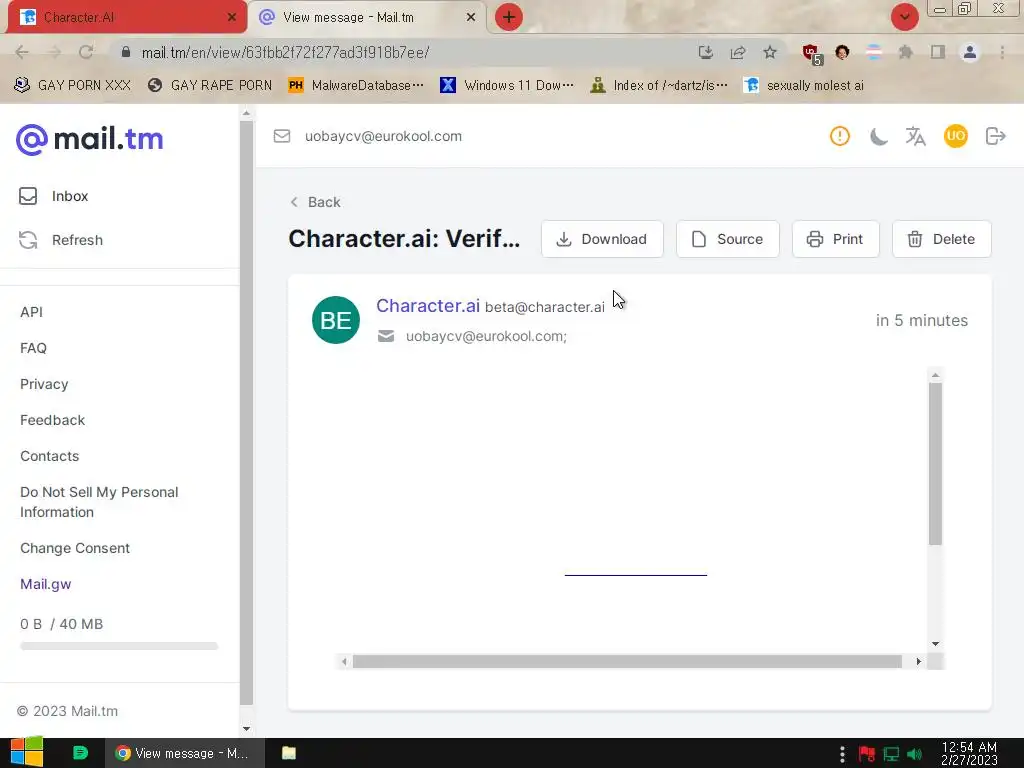Click the message body scroll down arrow

pos(935,644)
